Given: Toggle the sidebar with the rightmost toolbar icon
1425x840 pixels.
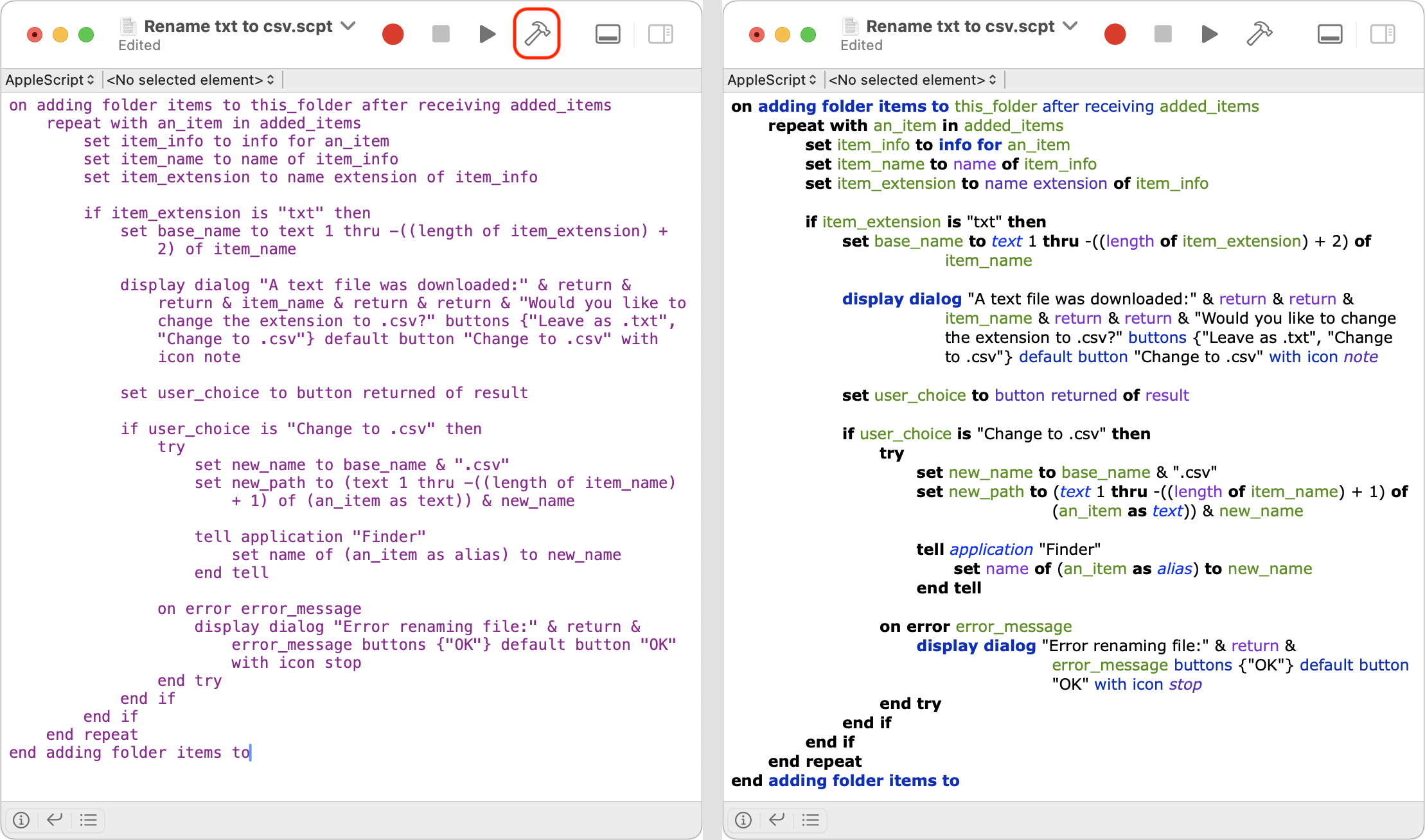Looking at the screenshot, I should [x=660, y=33].
